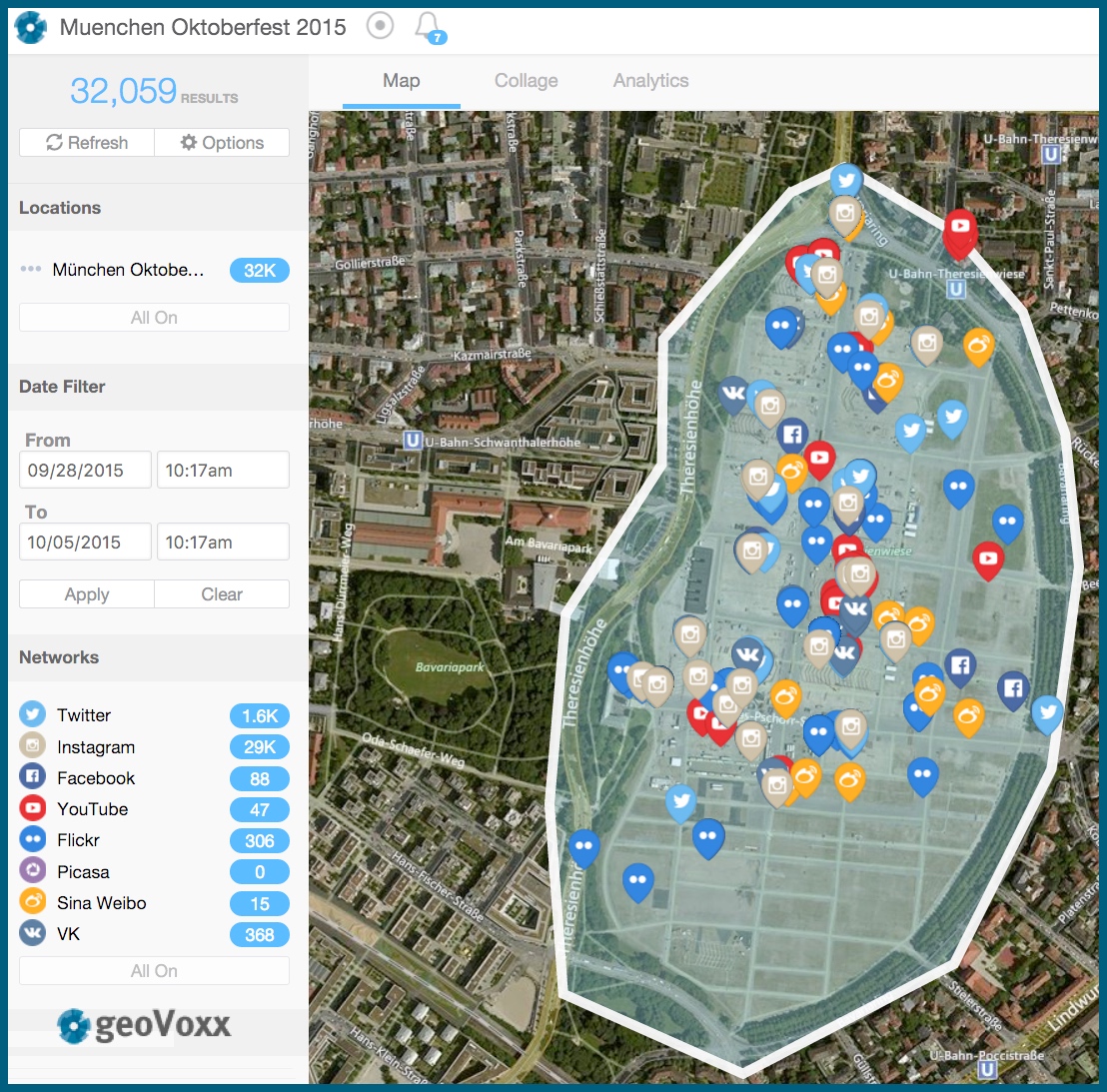
Task: Click the Flickr network icon in the sidebar
Action: click(x=33, y=838)
